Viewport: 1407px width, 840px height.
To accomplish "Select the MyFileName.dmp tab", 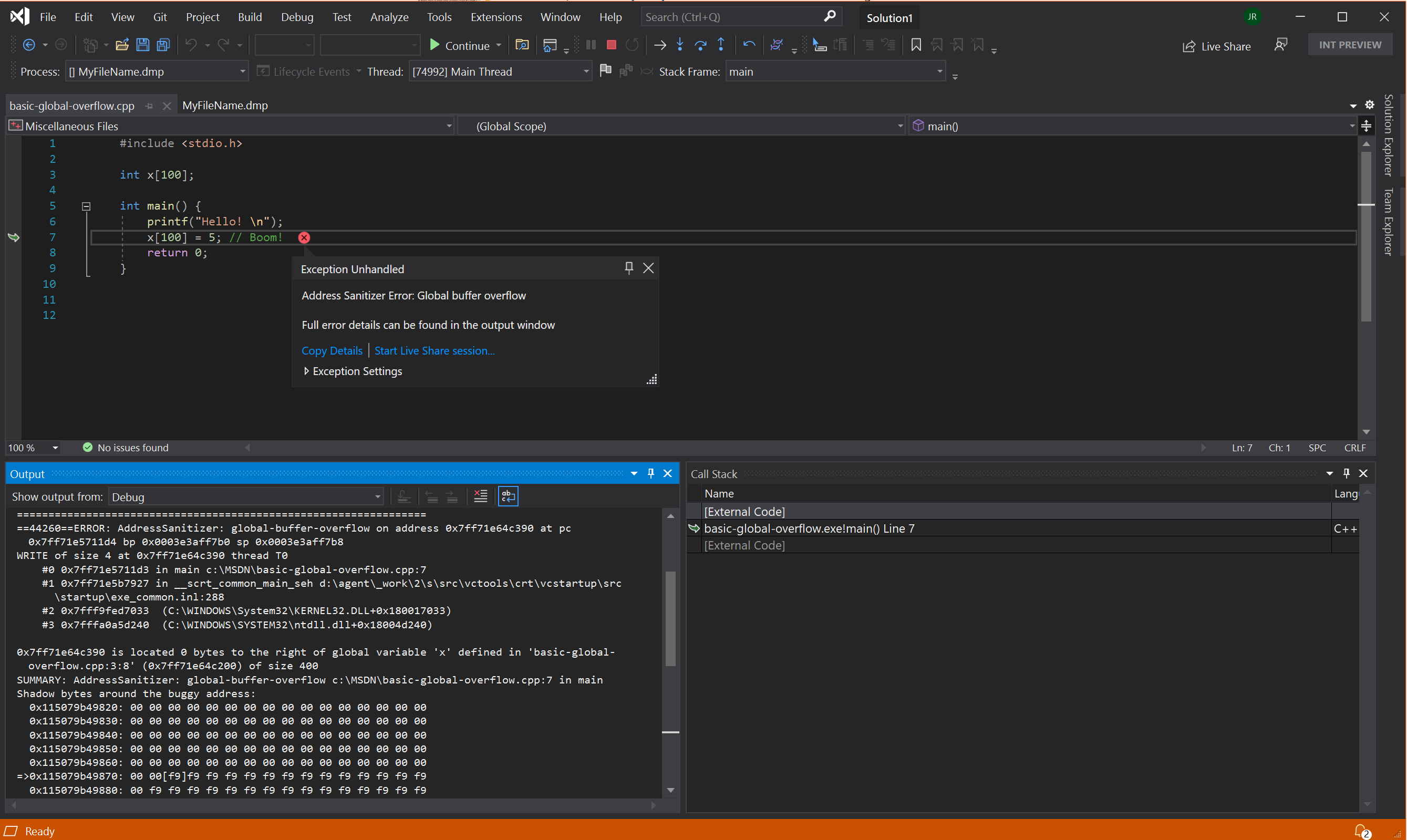I will pyautogui.click(x=225, y=105).
